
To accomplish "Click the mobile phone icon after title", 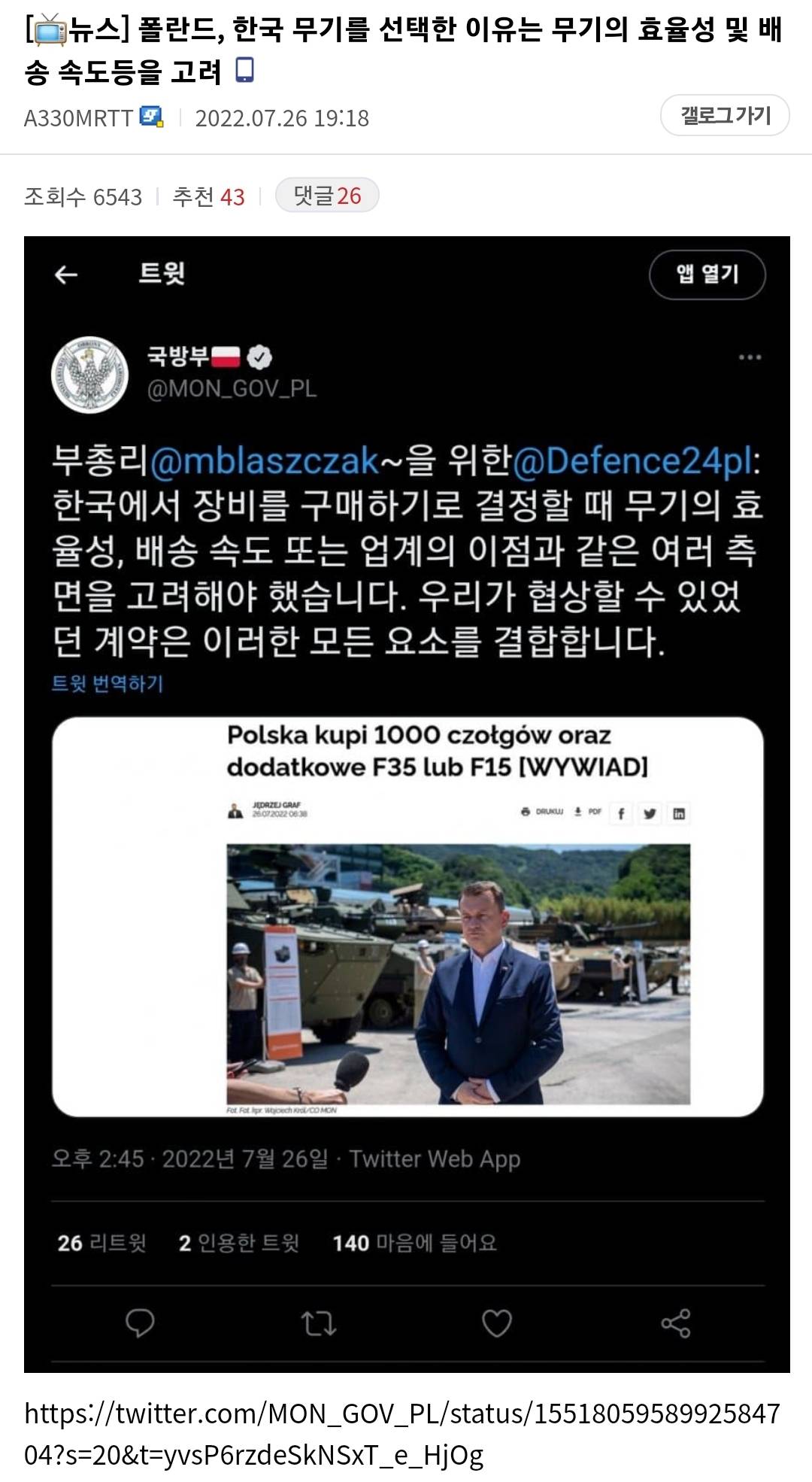I will (x=245, y=71).
